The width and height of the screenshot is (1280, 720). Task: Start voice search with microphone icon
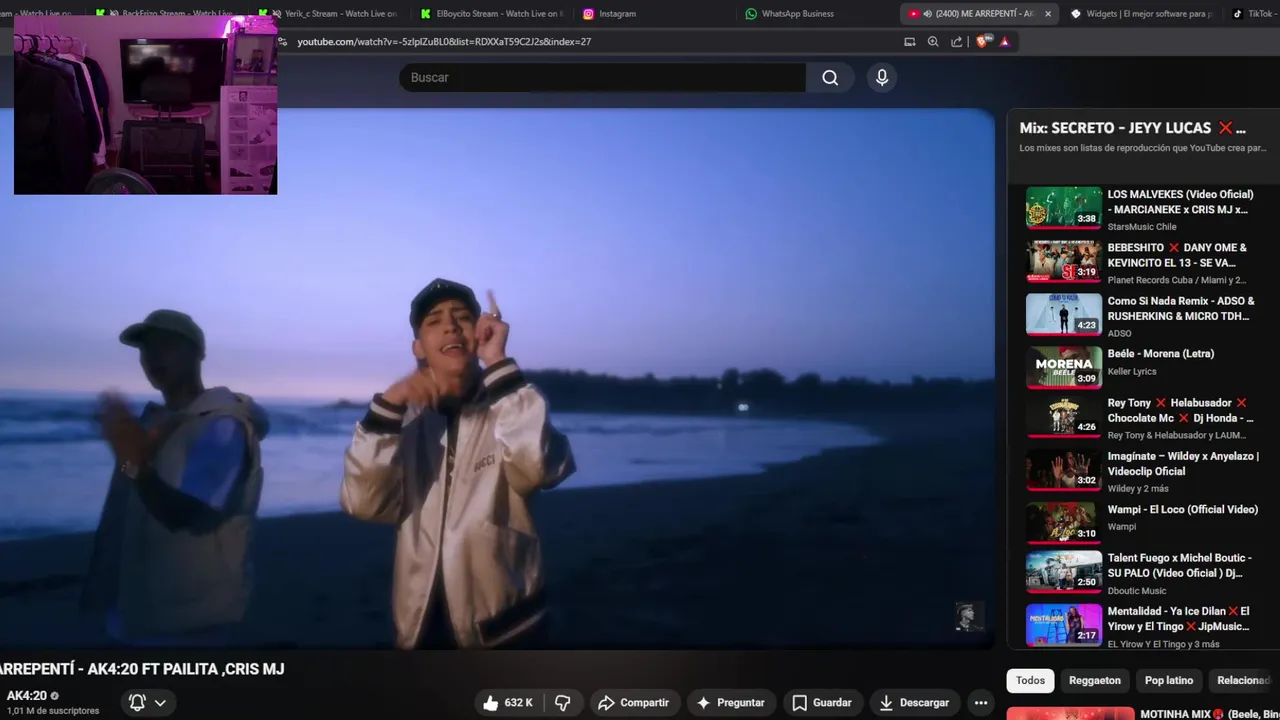point(882,77)
